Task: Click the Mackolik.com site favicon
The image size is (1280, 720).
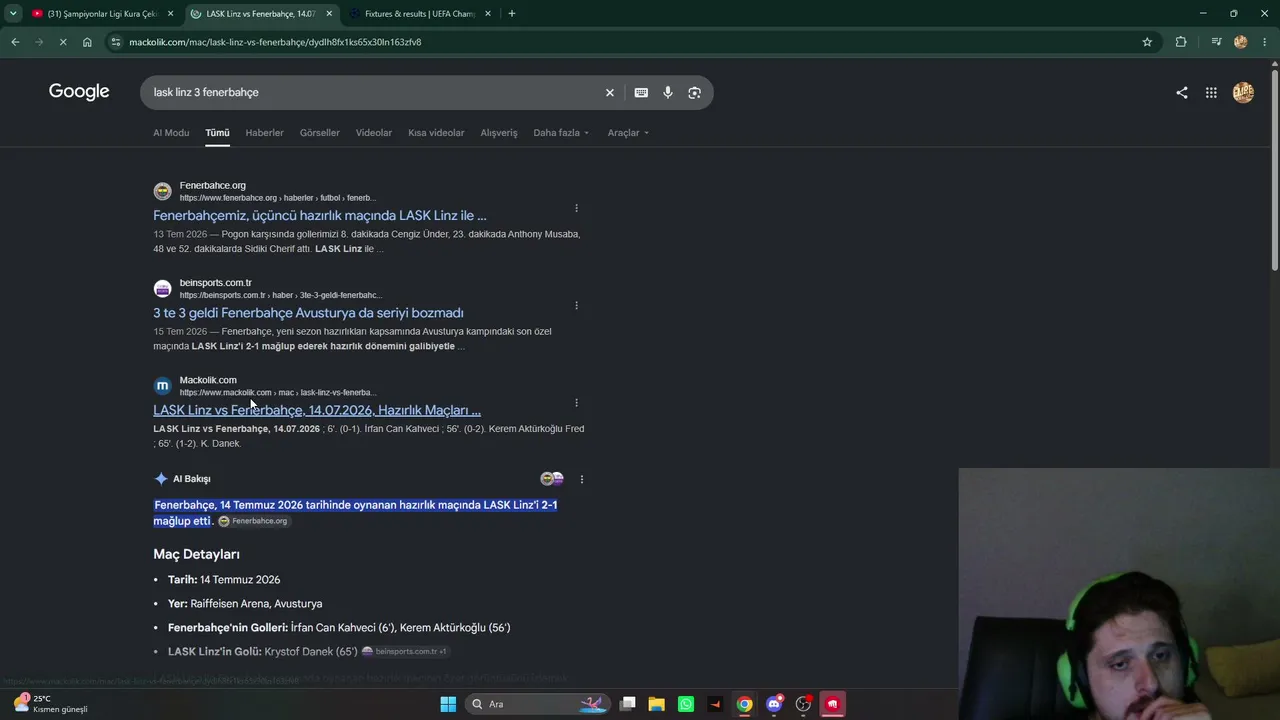Action: click(162, 386)
